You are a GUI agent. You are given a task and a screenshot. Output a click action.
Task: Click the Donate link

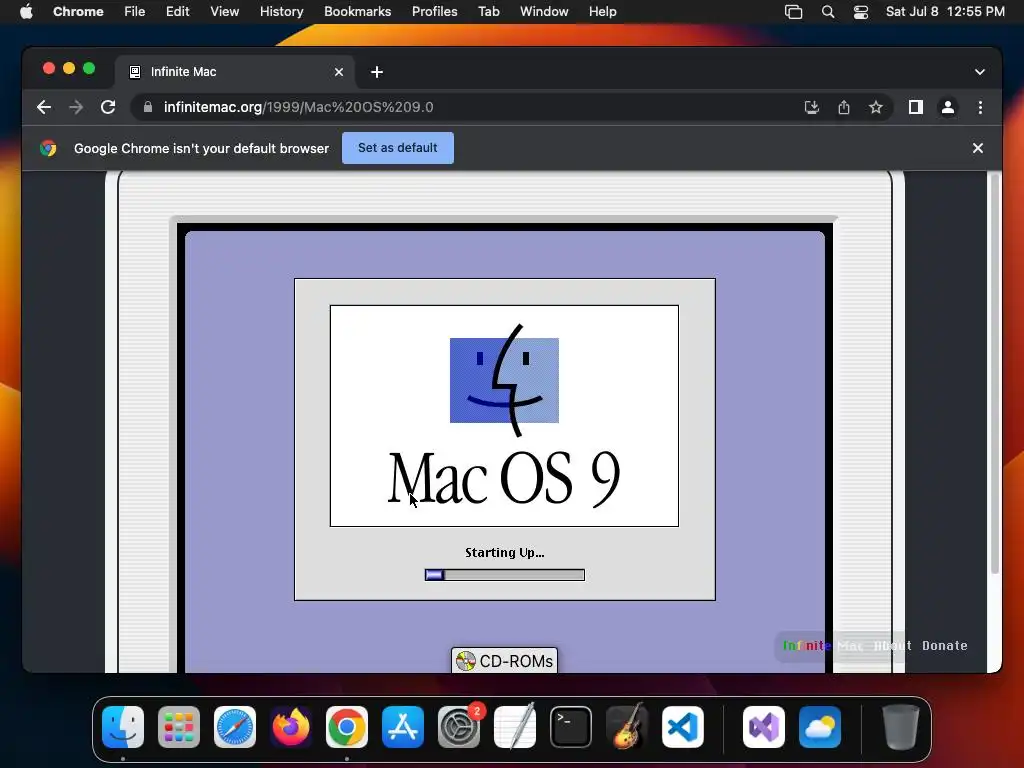pyautogui.click(x=945, y=646)
